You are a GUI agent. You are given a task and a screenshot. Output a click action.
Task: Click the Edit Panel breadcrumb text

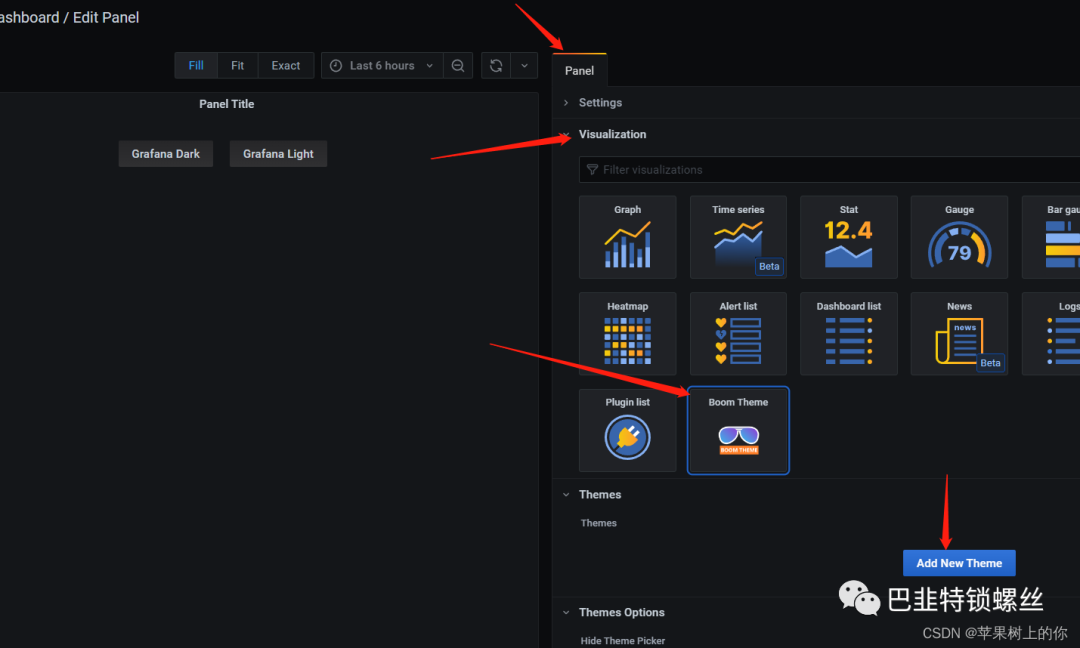(106, 17)
